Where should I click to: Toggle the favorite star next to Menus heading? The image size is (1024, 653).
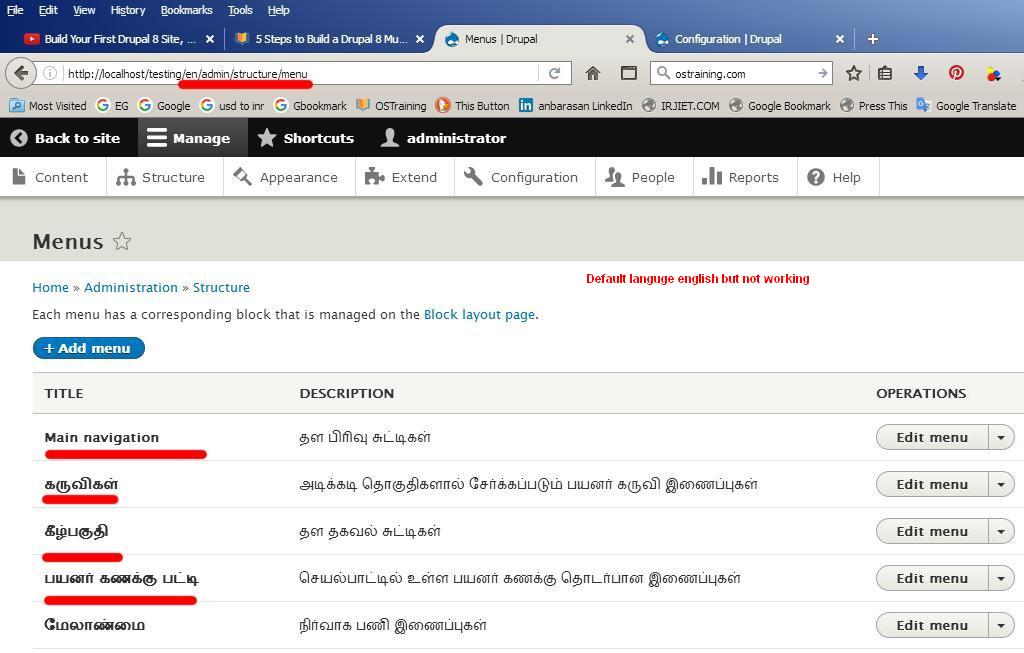click(x=122, y=240)
